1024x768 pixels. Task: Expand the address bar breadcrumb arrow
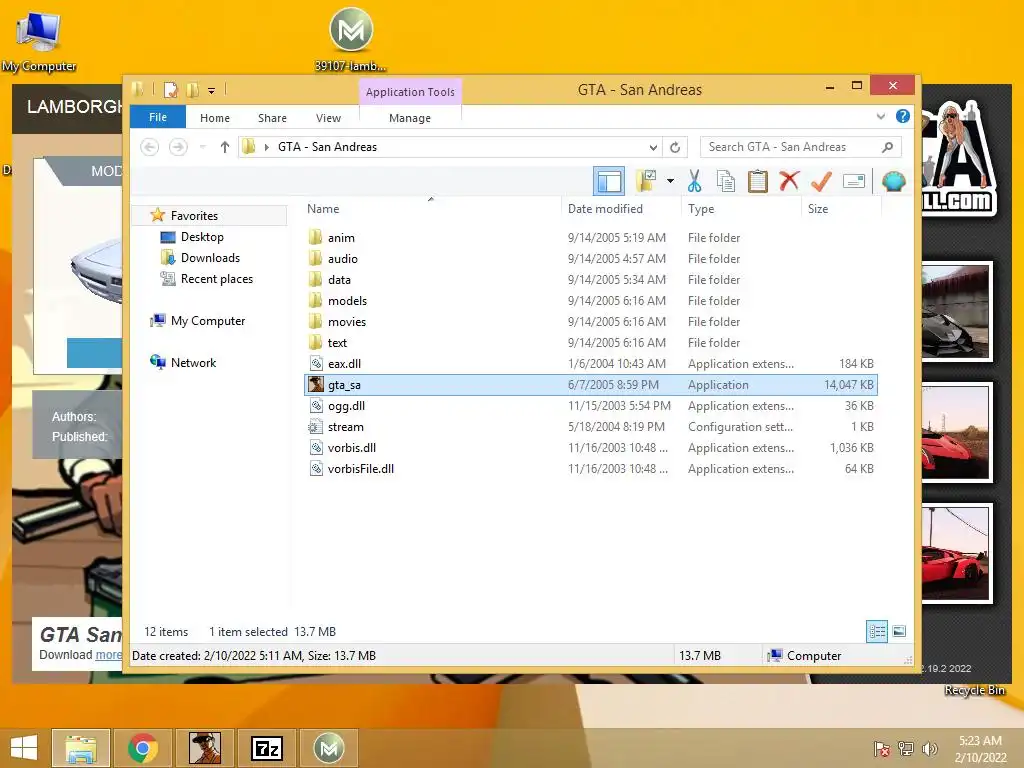[266, 147]
